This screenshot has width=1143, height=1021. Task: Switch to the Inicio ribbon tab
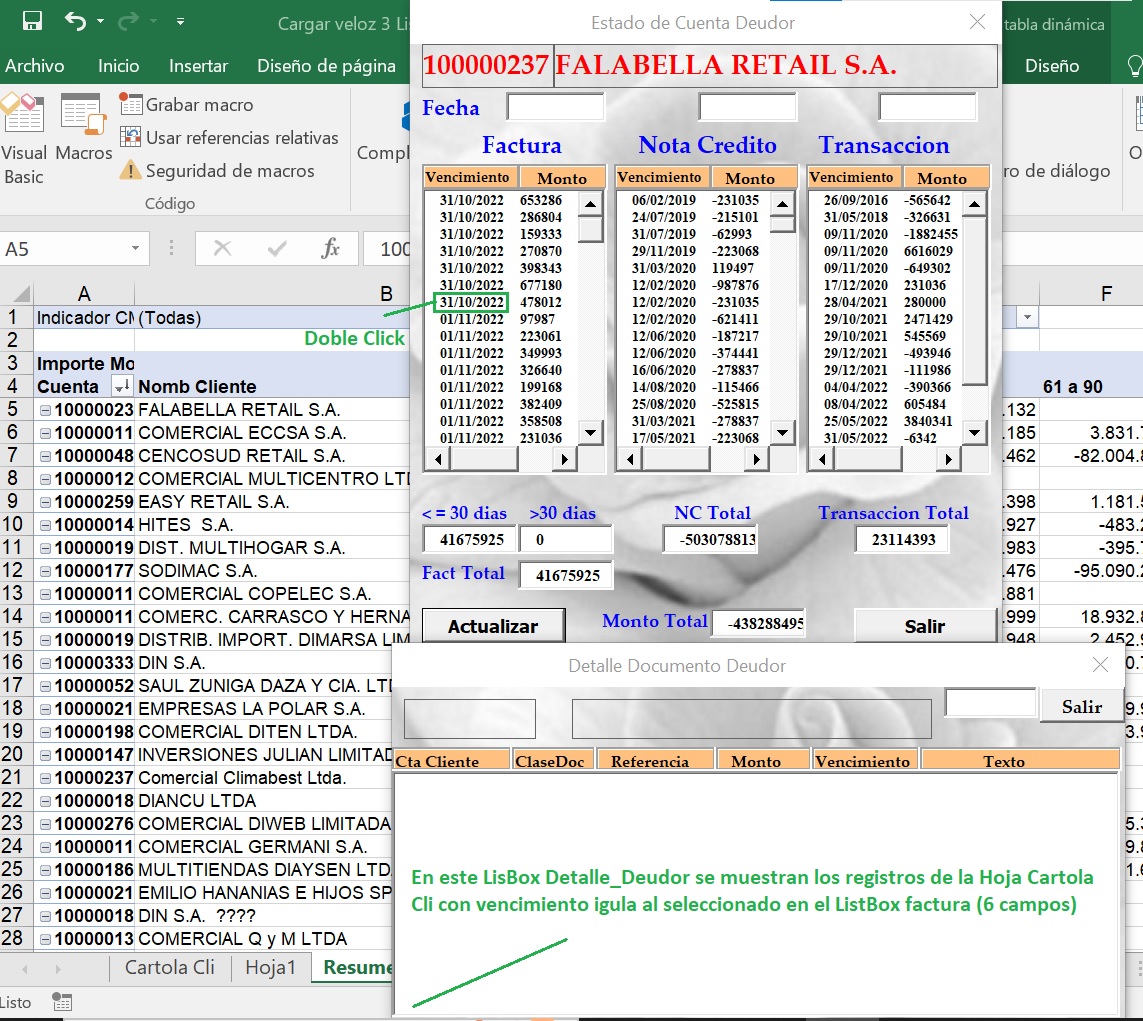[x=118, y=66]
